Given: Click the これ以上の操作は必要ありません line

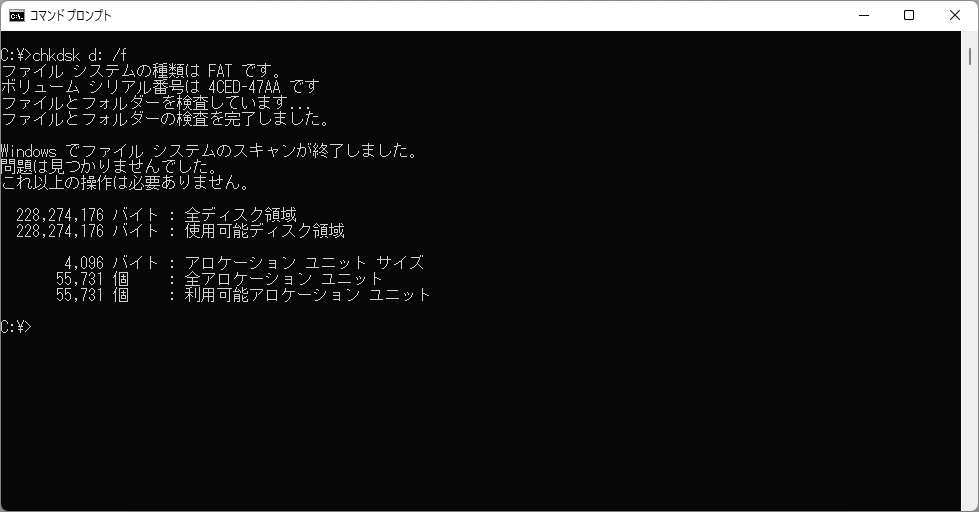Looking at the screenshot, I should pyautogui.click(x=125, y=182).
